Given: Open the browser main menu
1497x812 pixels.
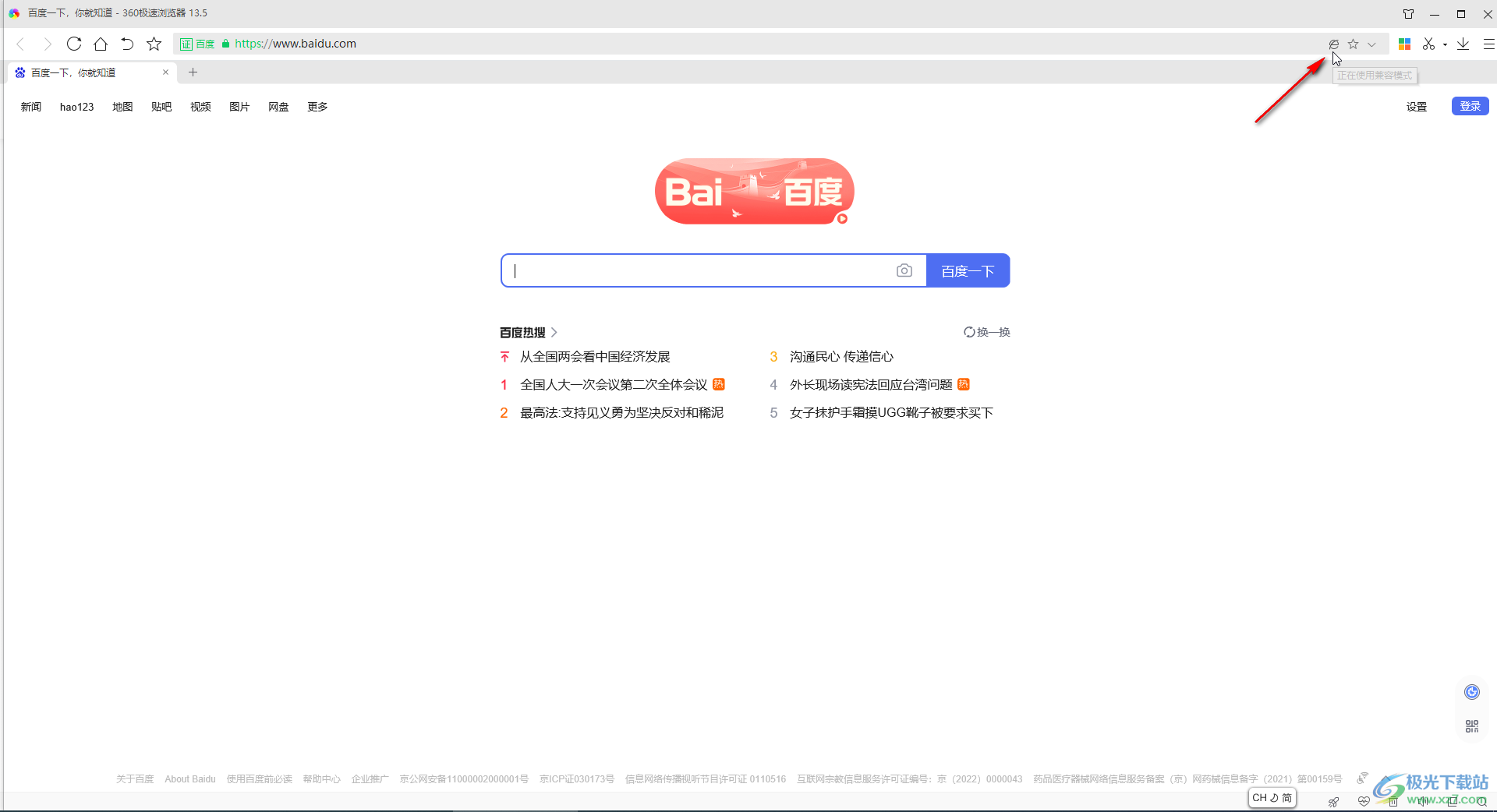Looking at the screenshot, I should (1488, 44).
